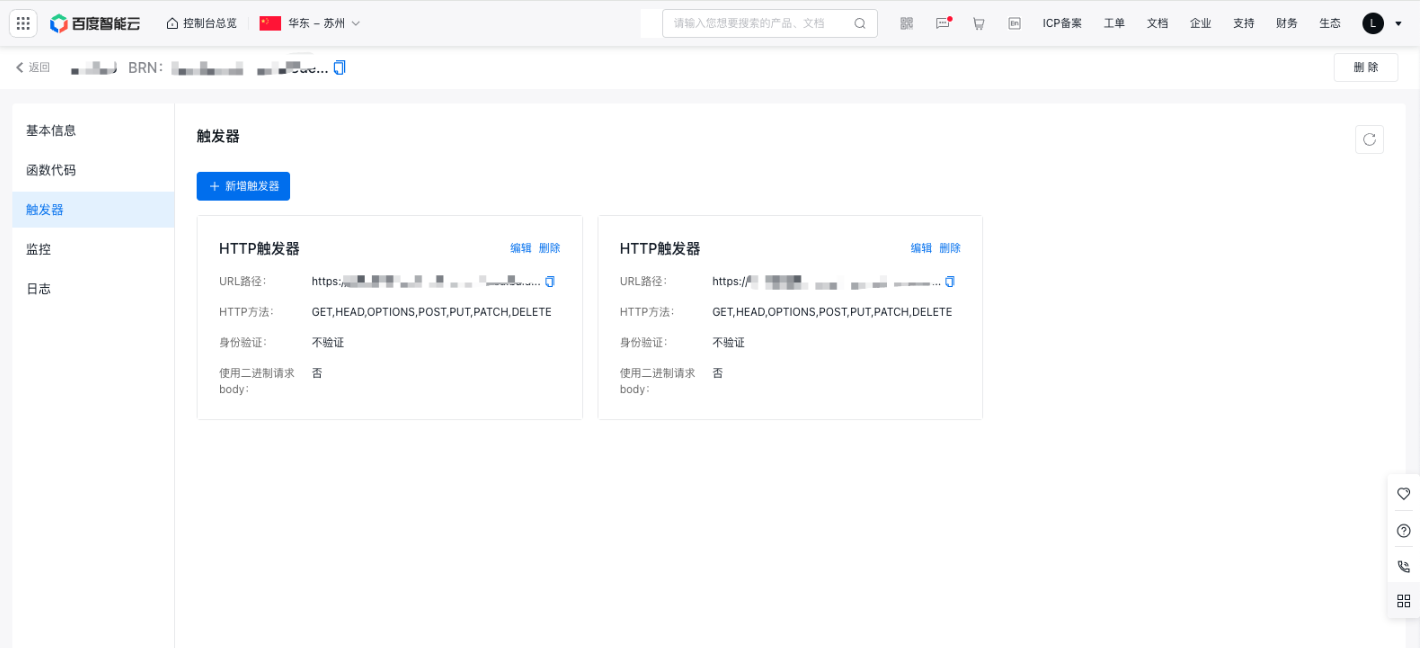Copy the first trigger's URL path
Image resolution: width=1420 pixels, height=648 pixels.
click(x=550, y=281)
